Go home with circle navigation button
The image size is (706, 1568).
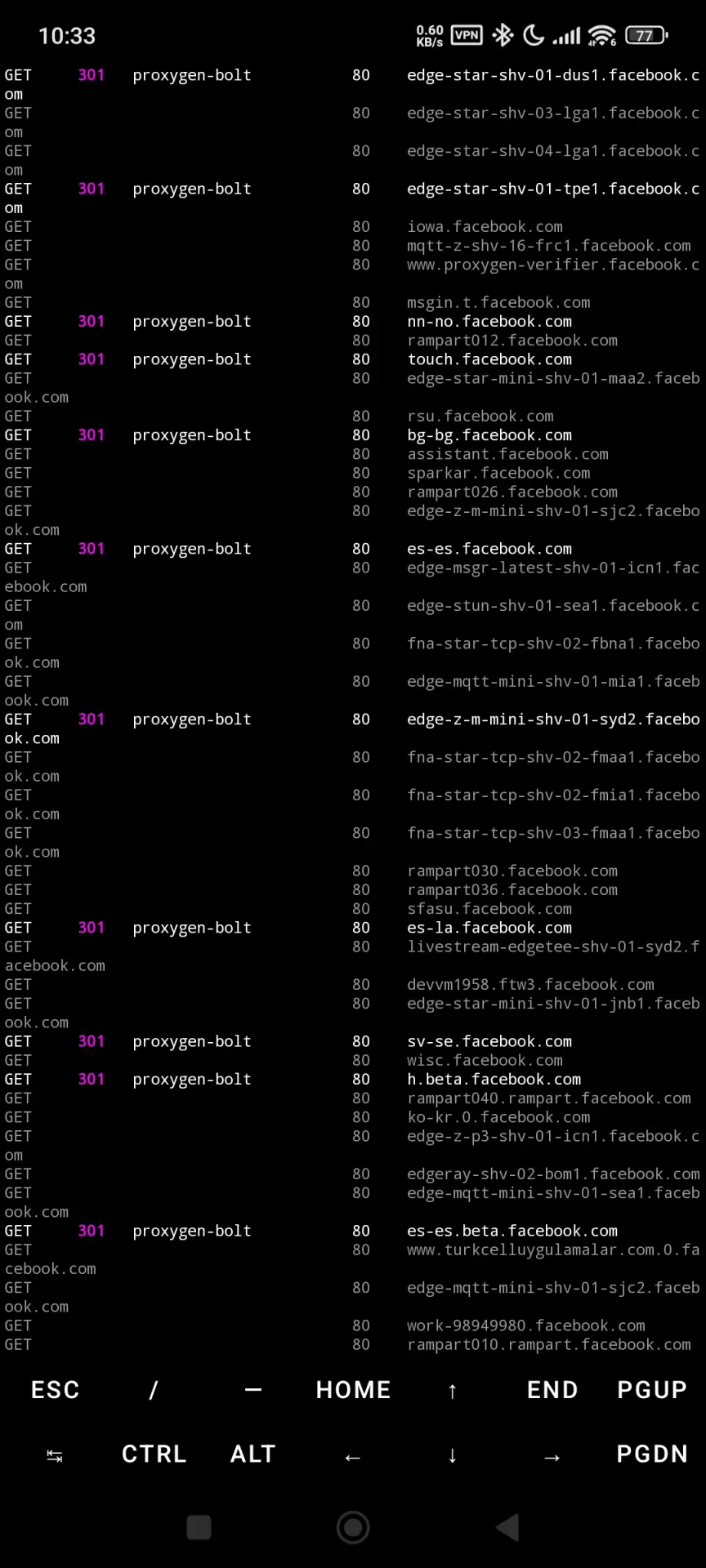(353, 1527)
